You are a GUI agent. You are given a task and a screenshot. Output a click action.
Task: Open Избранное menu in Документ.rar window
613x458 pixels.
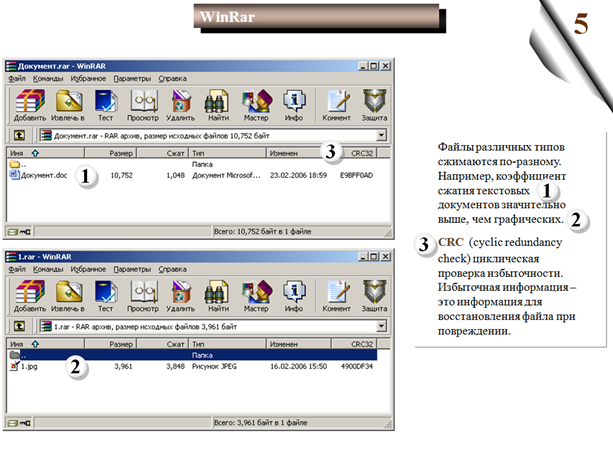coord(88,79)
